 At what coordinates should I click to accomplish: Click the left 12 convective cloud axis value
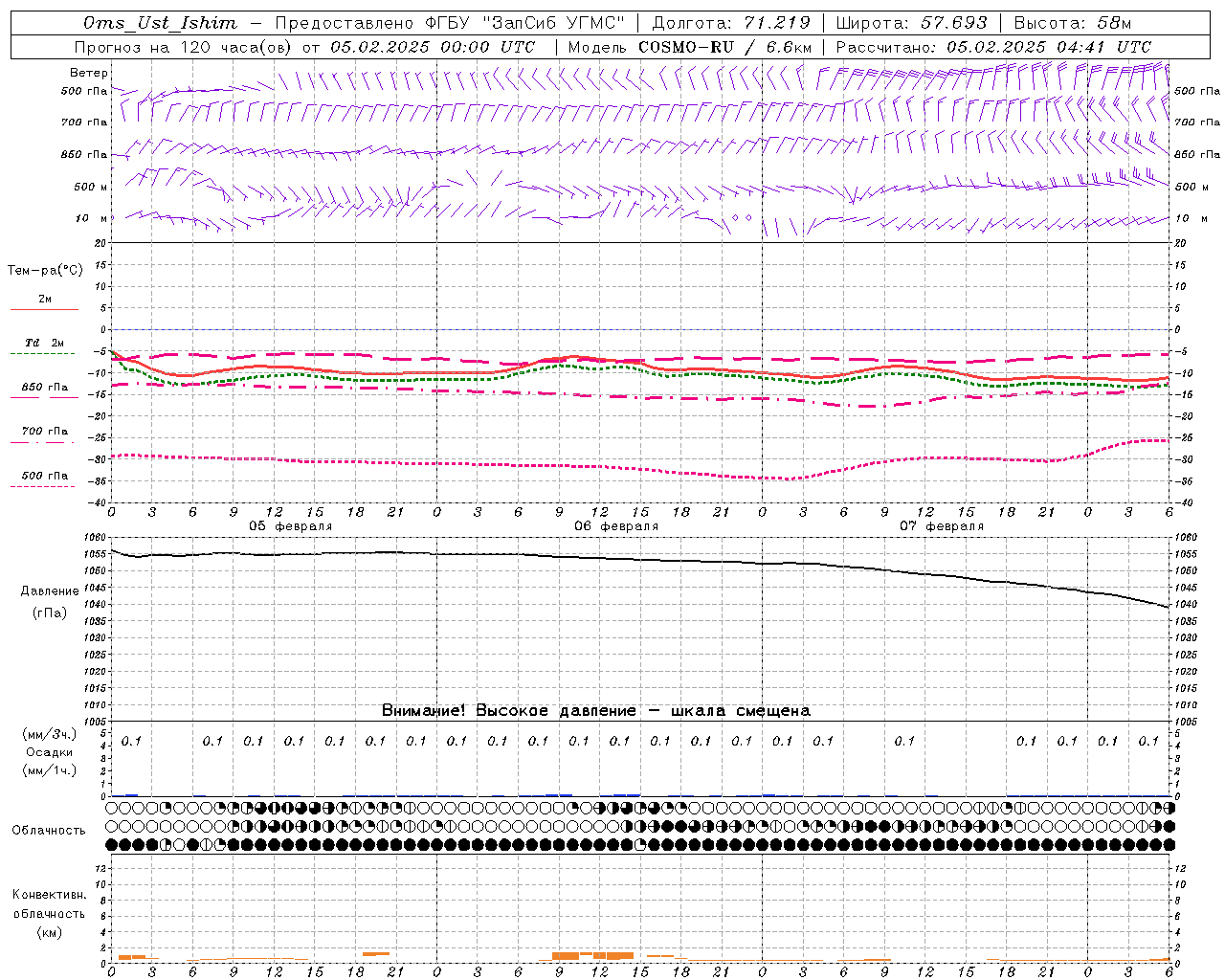click(x=100, y=868)
